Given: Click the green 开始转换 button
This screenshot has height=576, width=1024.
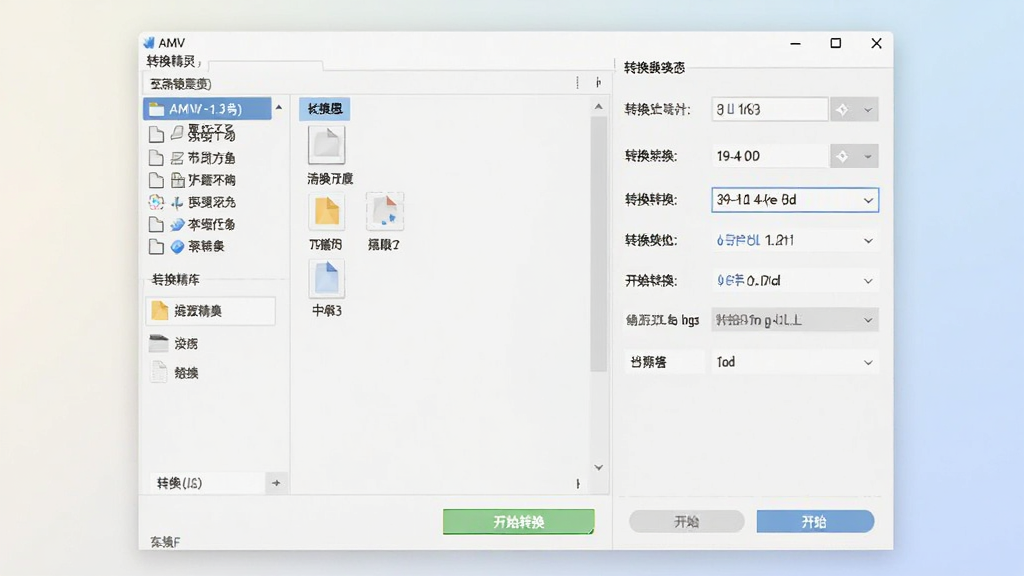Looking at the screenshot, I should (519, 522).
